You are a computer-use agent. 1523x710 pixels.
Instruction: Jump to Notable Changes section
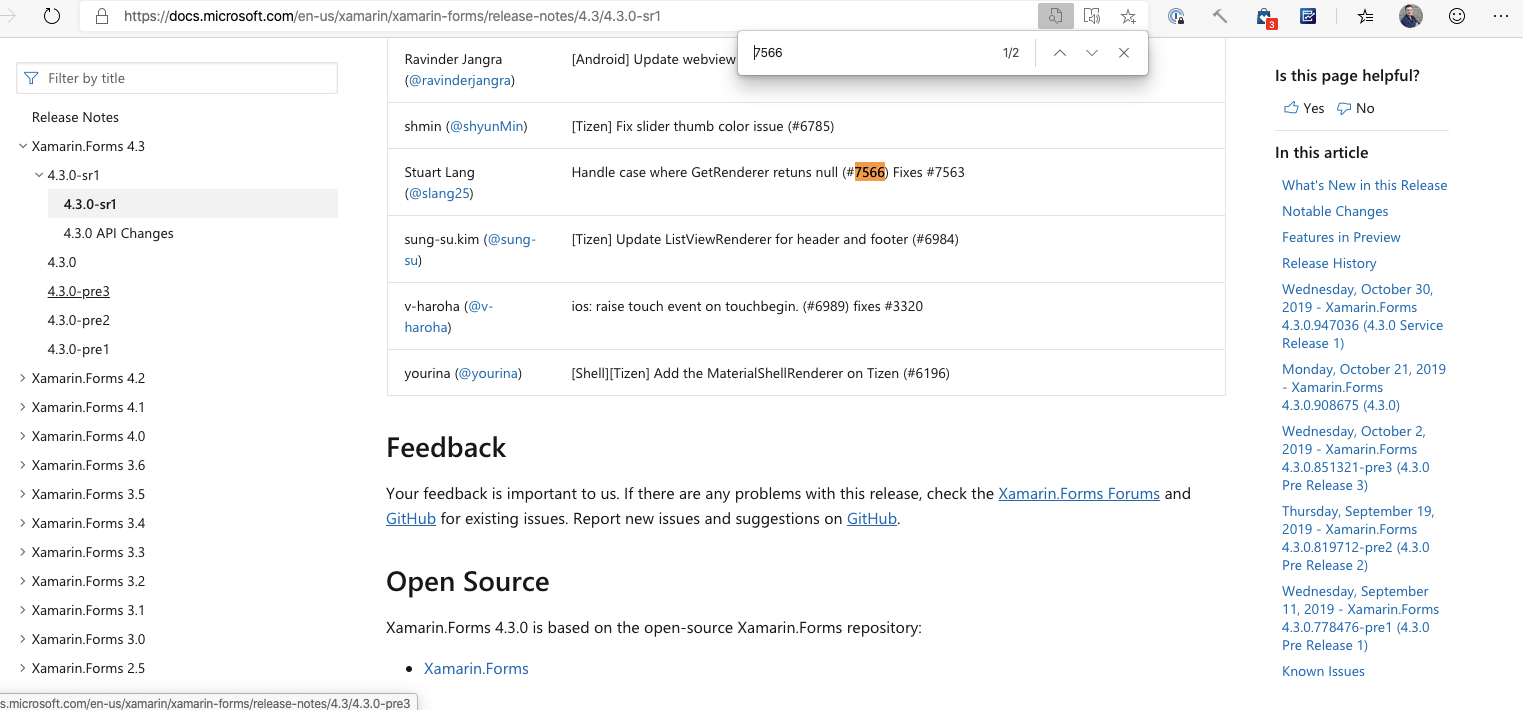[x=1335, y=211]
